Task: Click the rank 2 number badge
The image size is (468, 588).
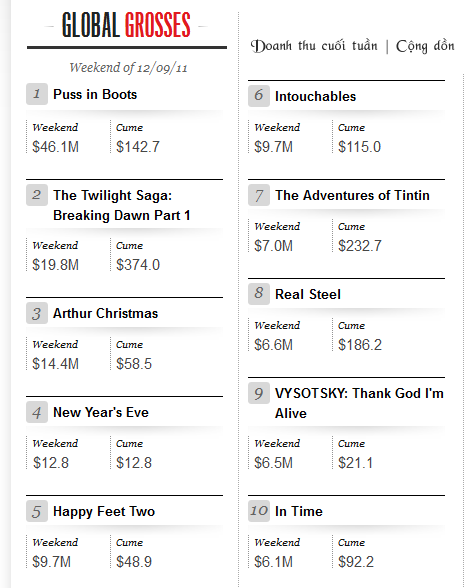Action: pyautogui.click(x=37, y=195)
